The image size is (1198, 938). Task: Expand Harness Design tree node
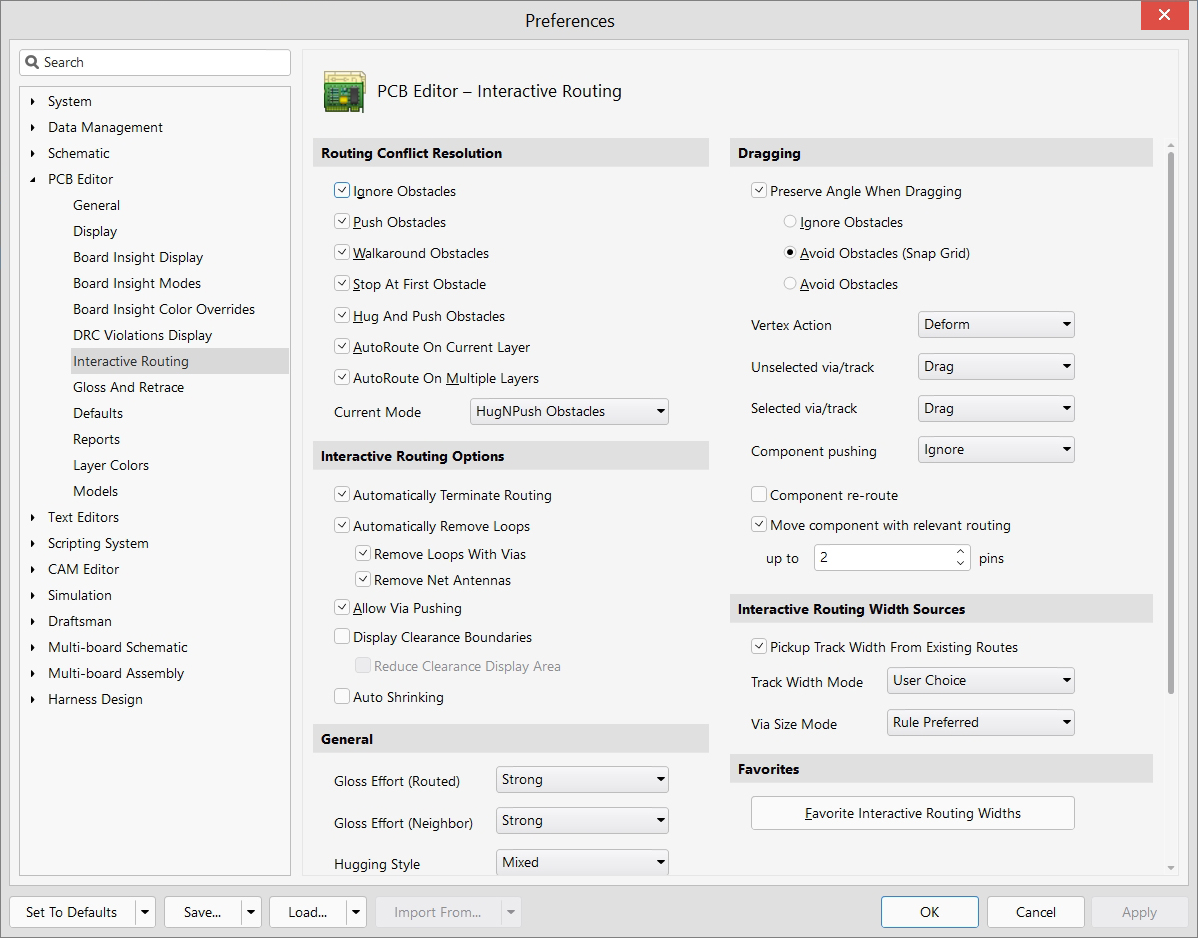(32, 699)
